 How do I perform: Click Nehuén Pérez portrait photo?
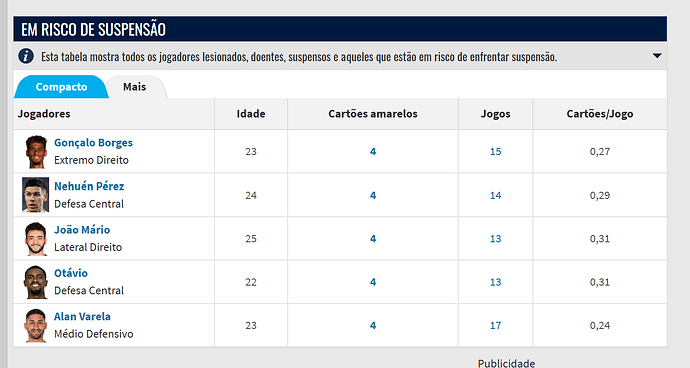36,195
